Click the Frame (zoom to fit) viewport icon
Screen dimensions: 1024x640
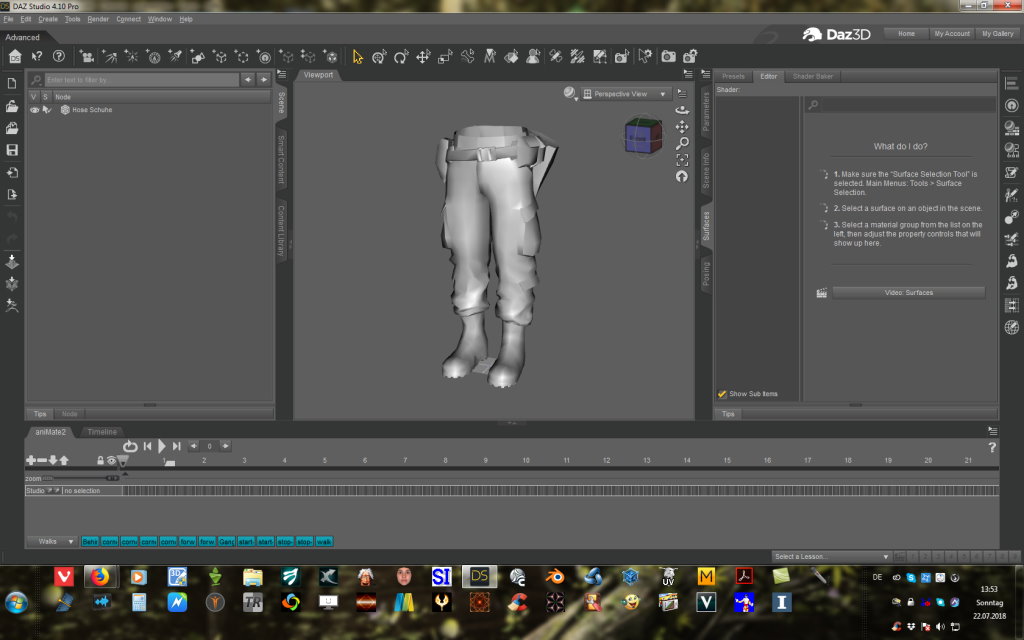tap(682, 160)
